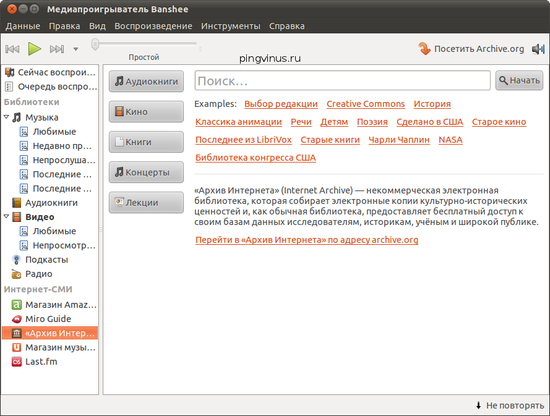The width and height of the screenshot is (550, 416).
Task: Click the Кино category button
Action: [146, 112]
